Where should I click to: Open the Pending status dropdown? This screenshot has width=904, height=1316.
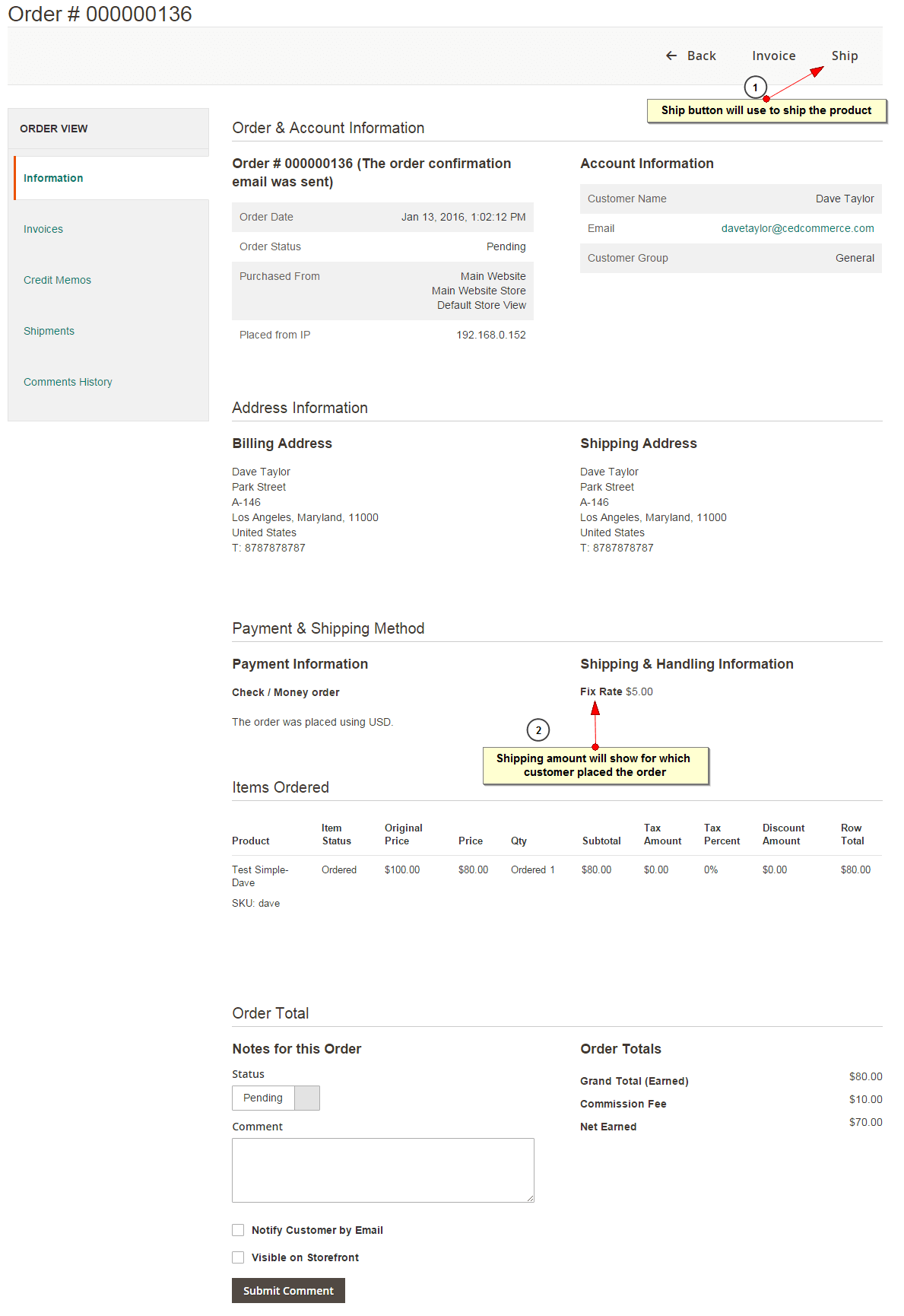[x=264, y=1098]
